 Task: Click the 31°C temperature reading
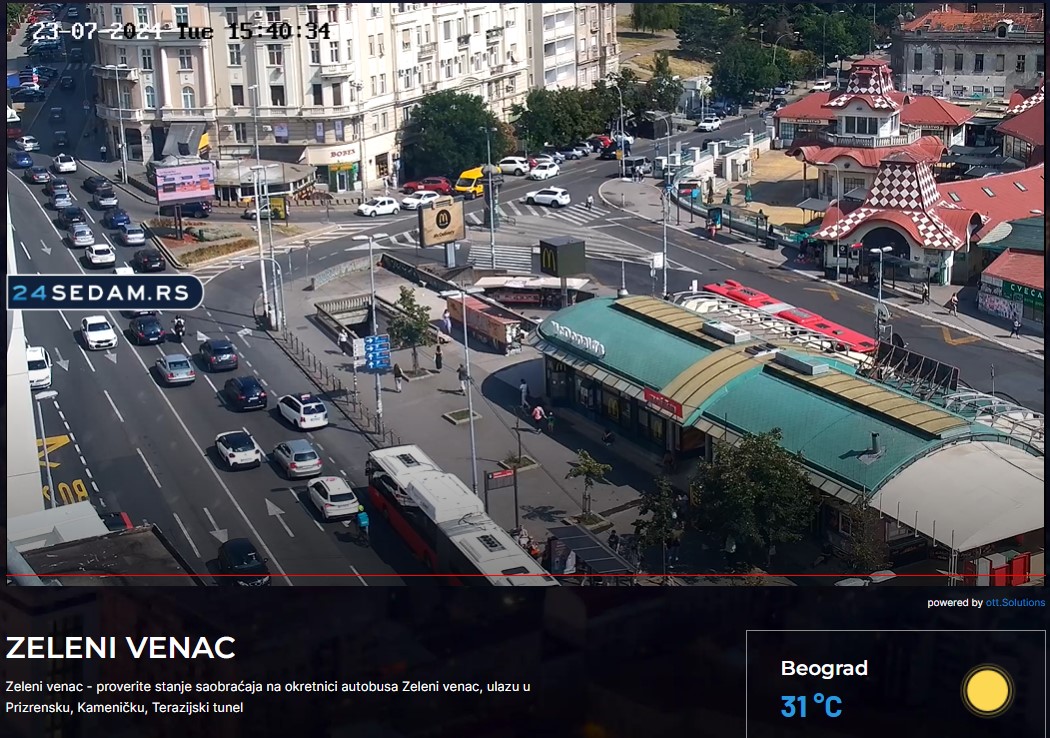coord(811,707)
